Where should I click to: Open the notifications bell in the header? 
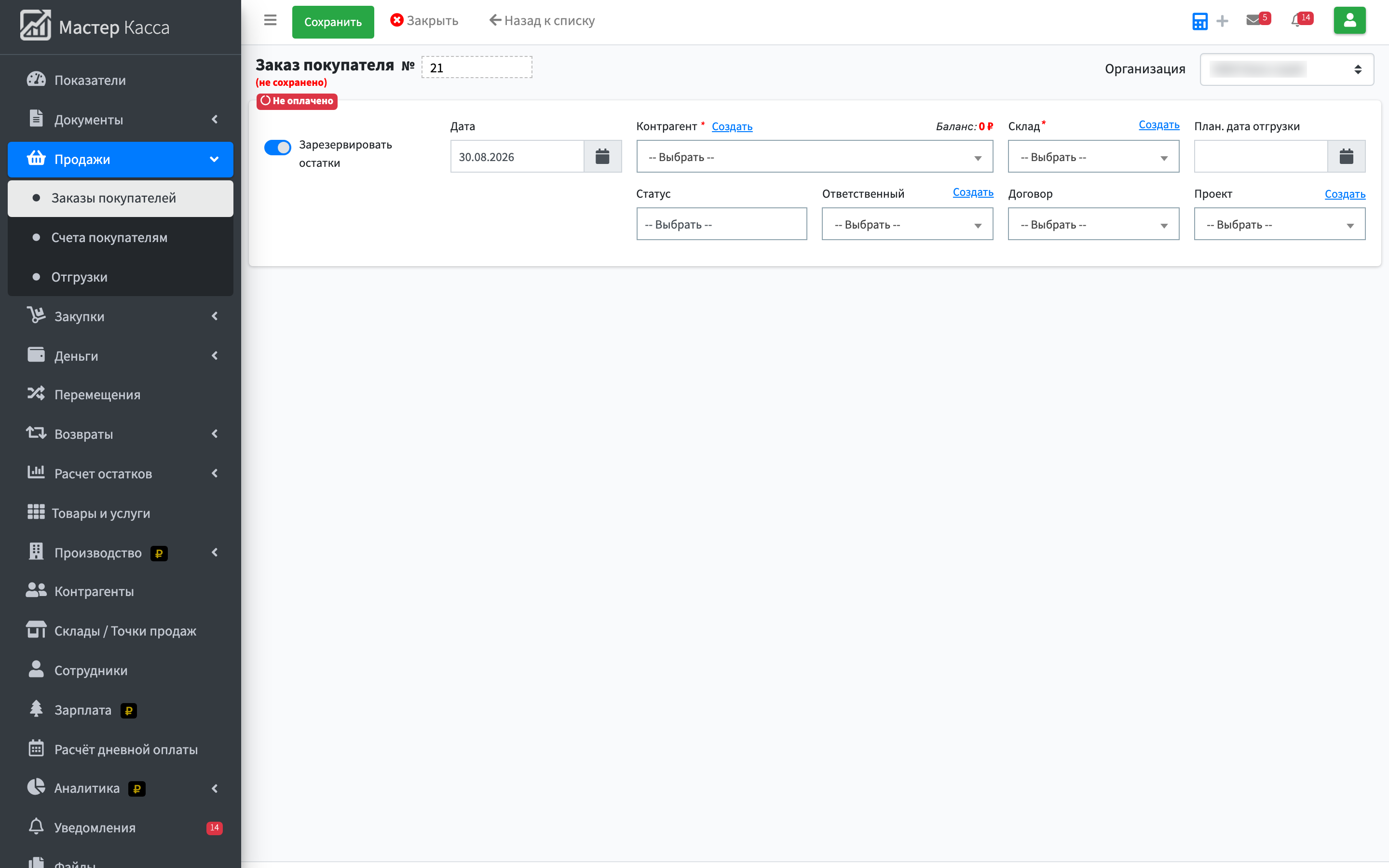pos(1297,20)
